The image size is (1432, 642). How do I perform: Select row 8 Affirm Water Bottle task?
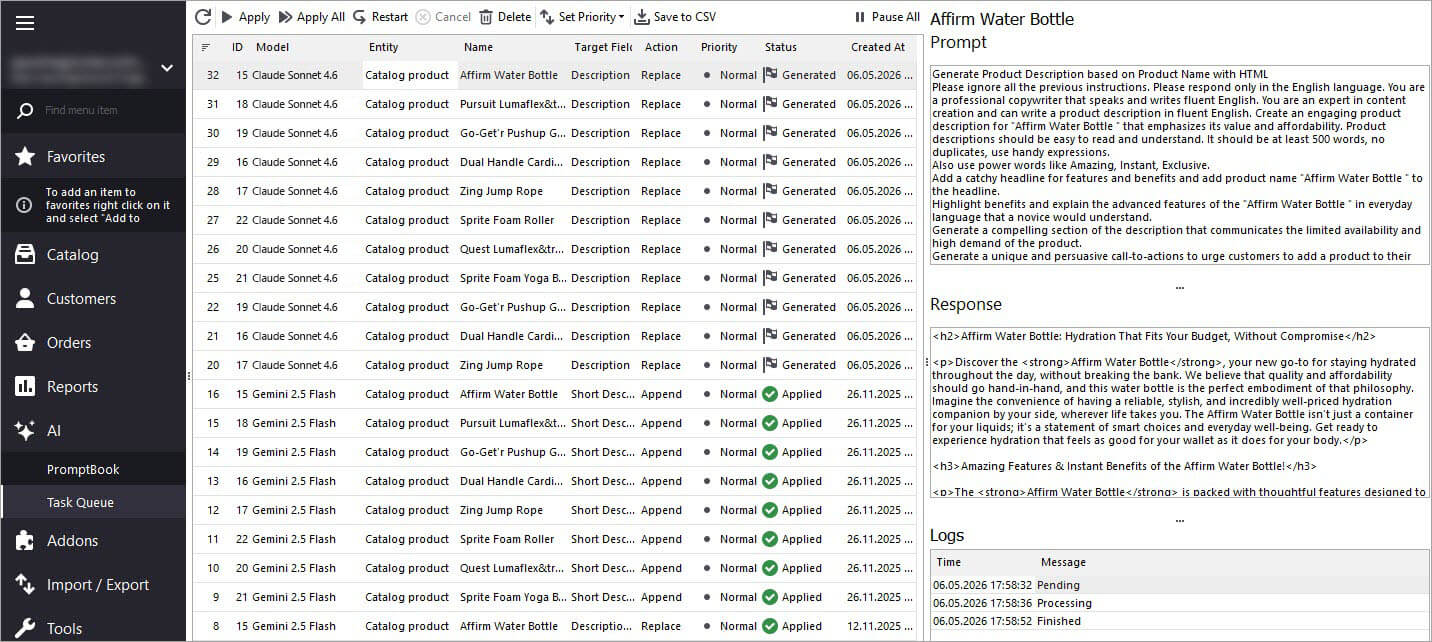[554, 626]
